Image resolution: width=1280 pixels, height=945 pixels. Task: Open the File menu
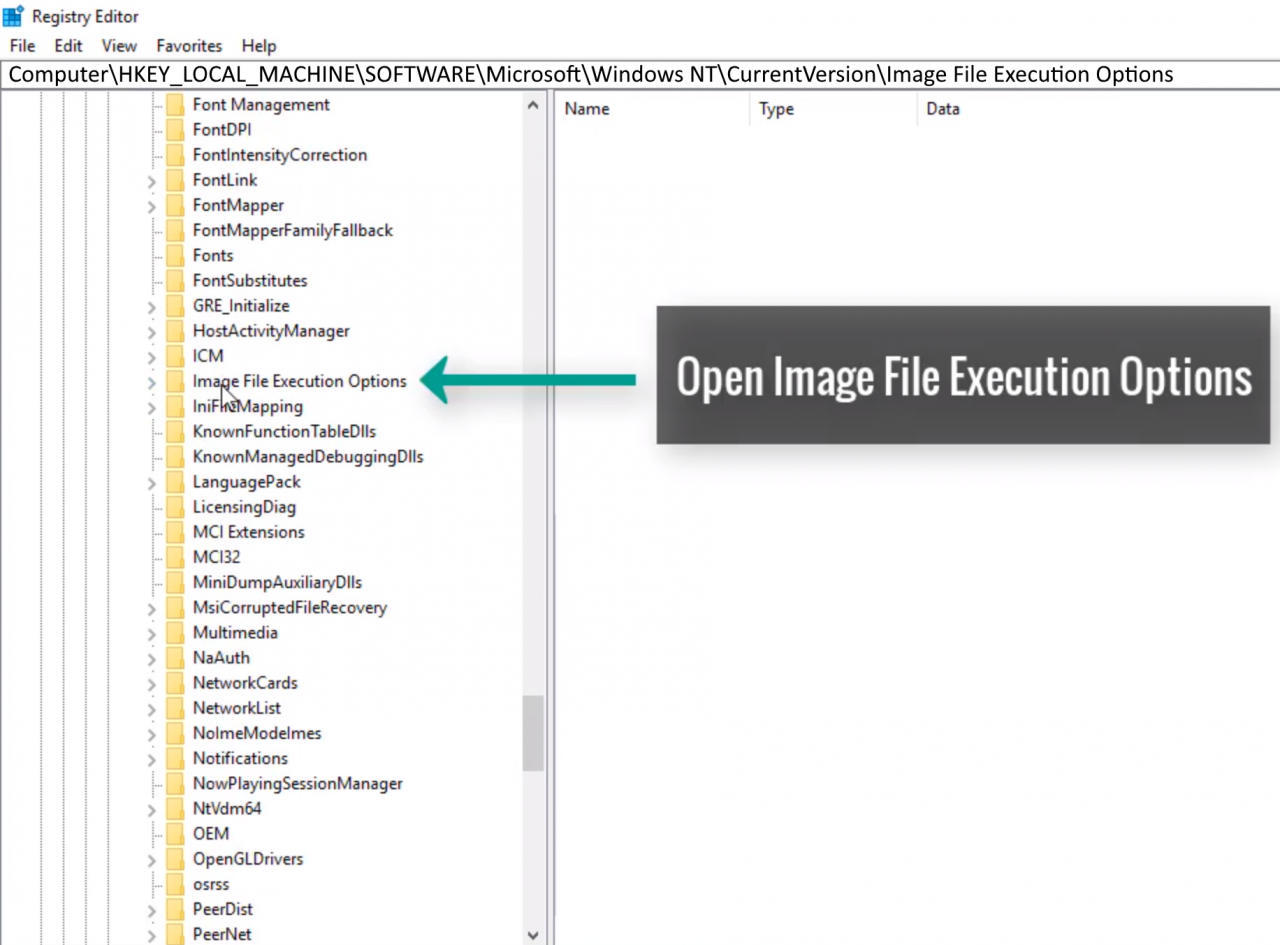(22, 46)
